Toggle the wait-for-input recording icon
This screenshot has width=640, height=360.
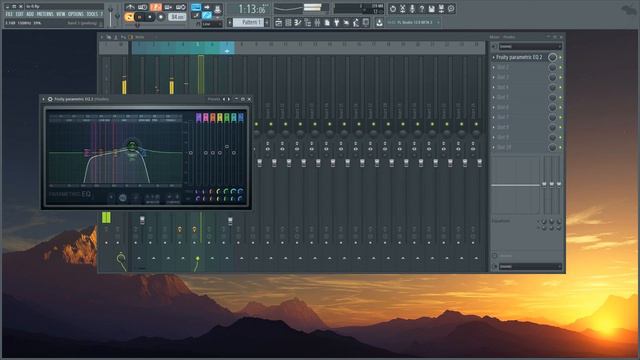(142, 7)
